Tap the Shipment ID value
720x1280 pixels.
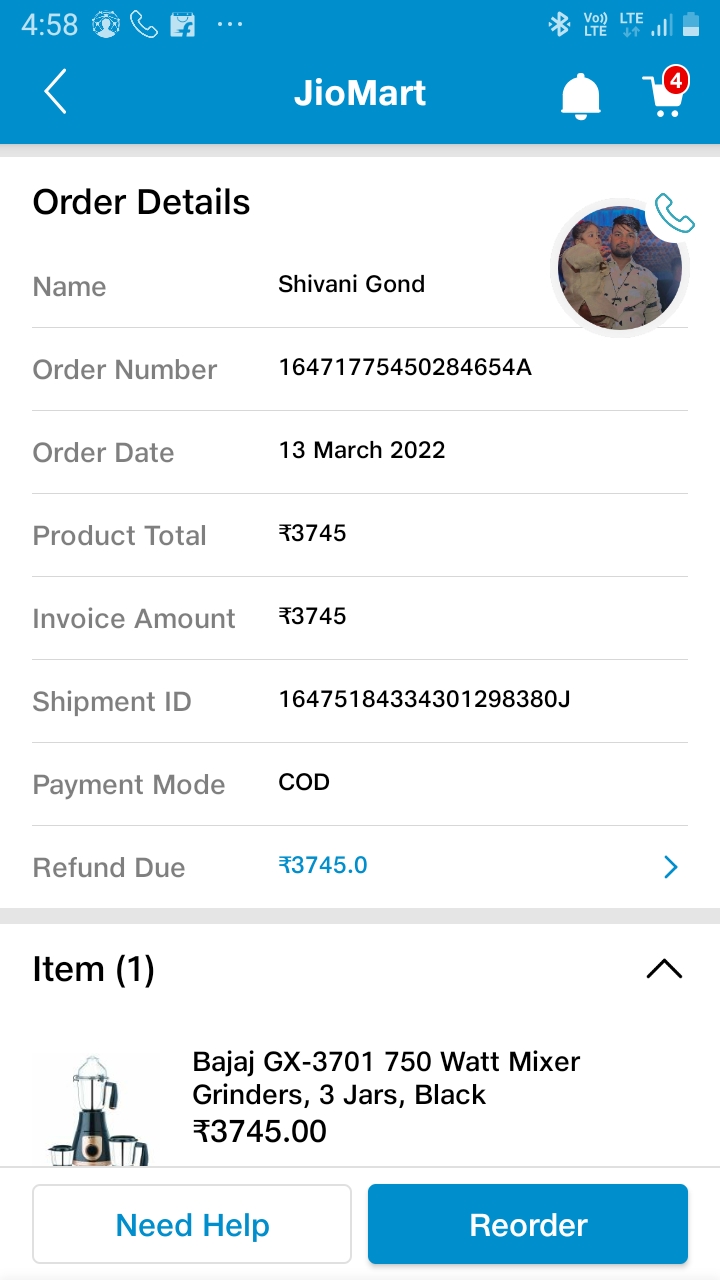pyautogui.click(x=424, y=699)
